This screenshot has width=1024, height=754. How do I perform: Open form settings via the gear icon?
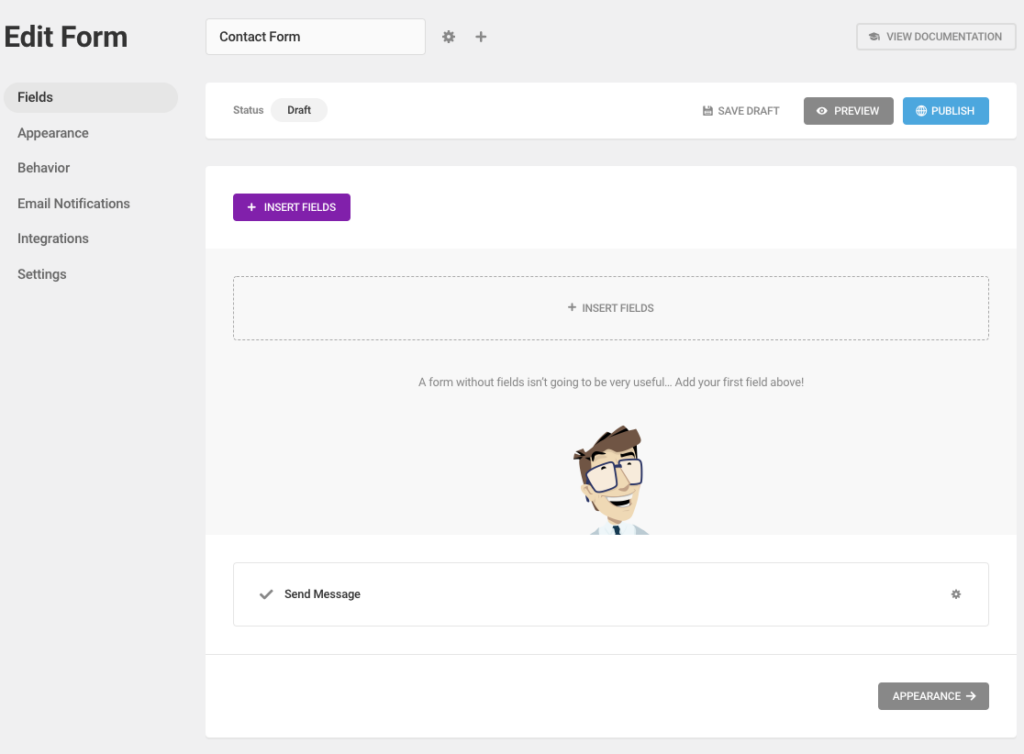click(x=448, y=36)
